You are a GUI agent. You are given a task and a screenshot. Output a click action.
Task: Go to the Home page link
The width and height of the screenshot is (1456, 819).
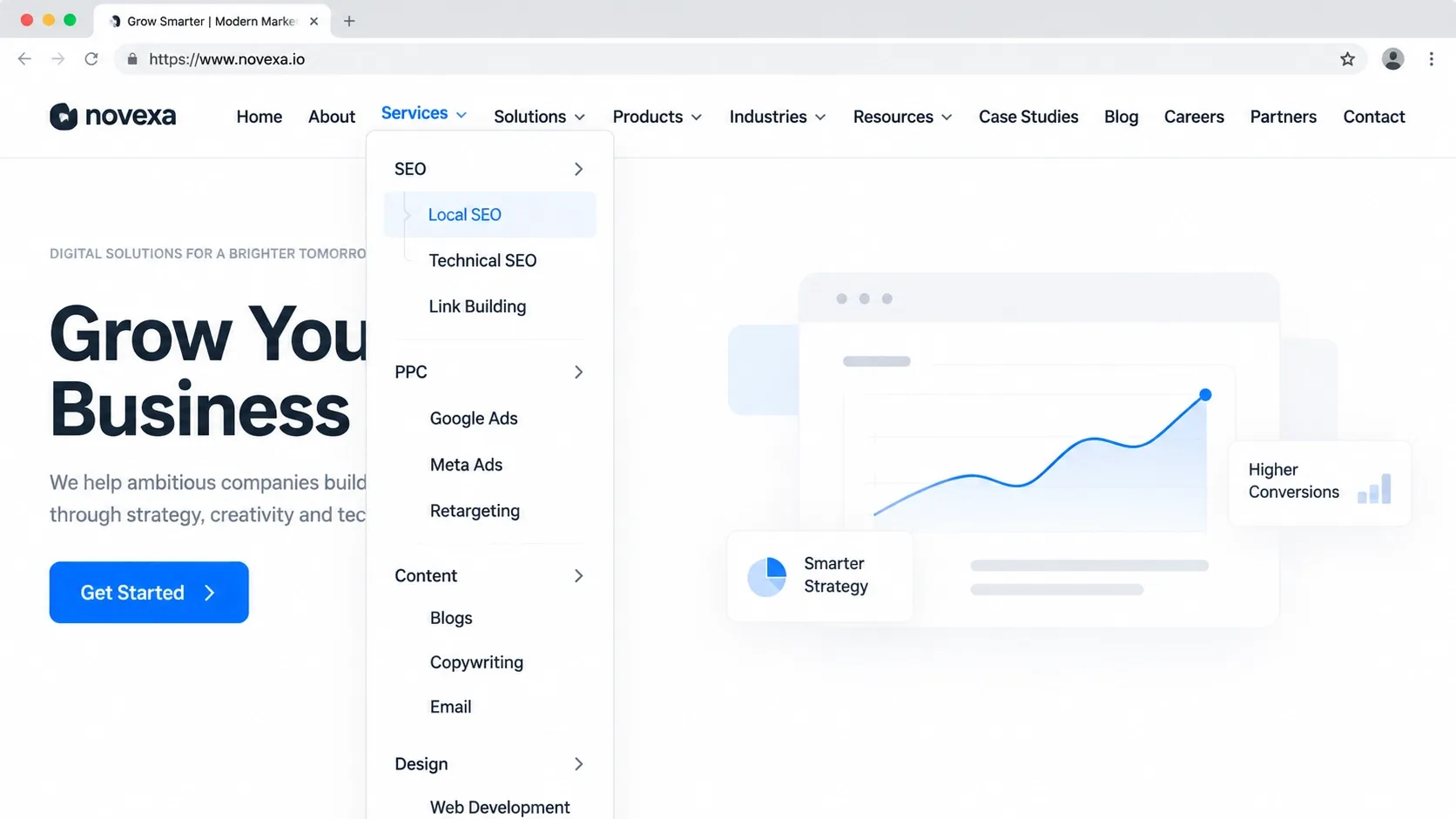260,117
